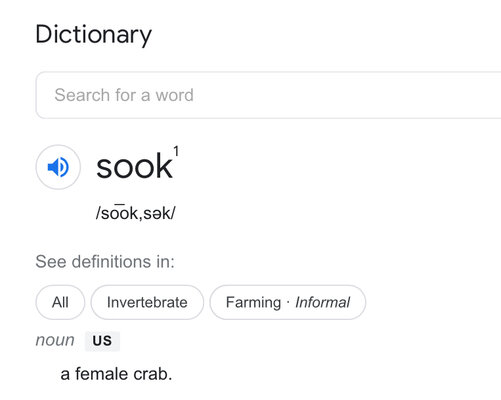The width and height of the screenshot is (501, 400).
Task: Click the Dictionary heading
Action: pyautogui.click(x=93, y=35)
